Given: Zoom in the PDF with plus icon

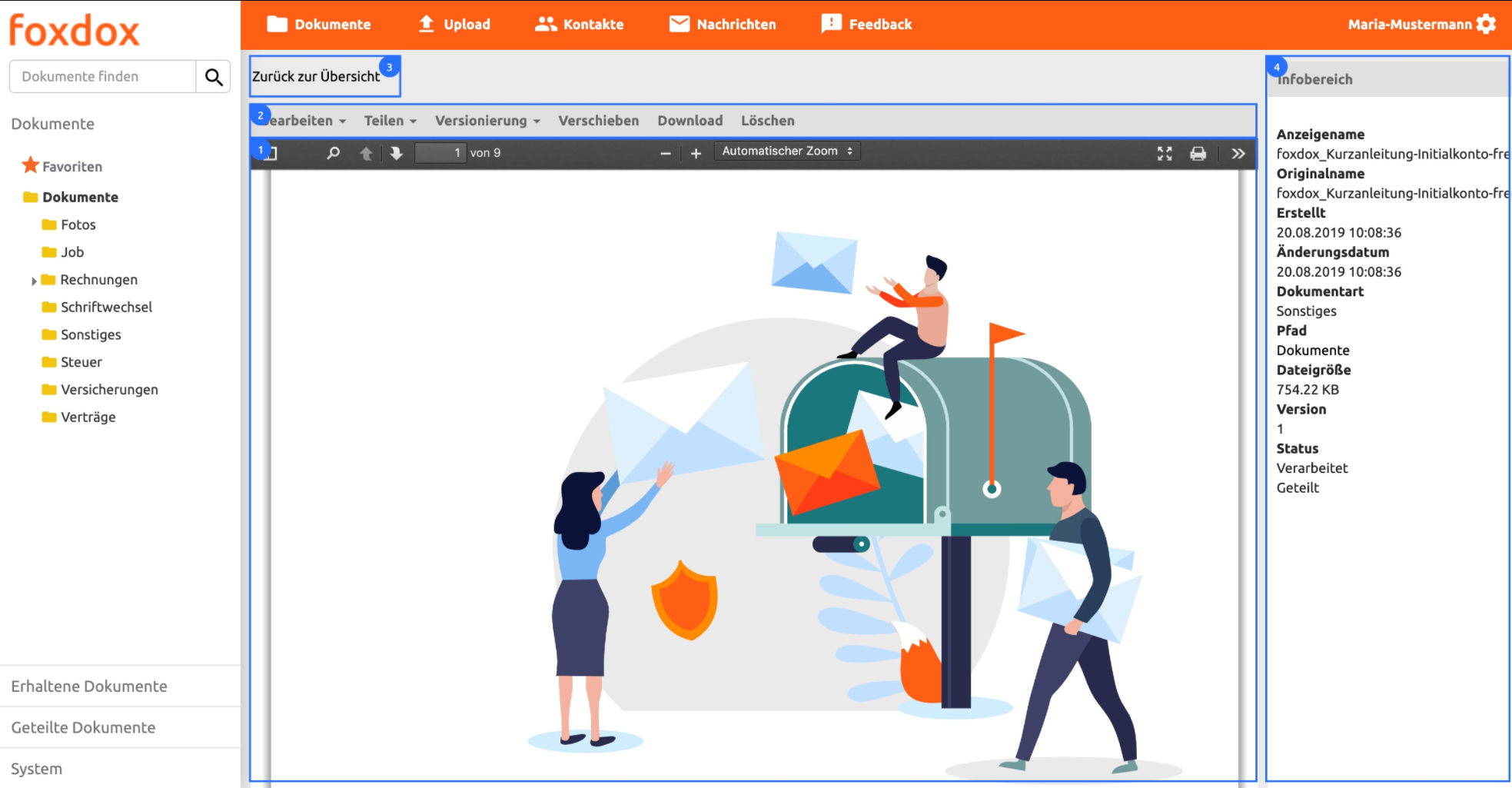Looking at the screenshot, I should tap(696, 154).
